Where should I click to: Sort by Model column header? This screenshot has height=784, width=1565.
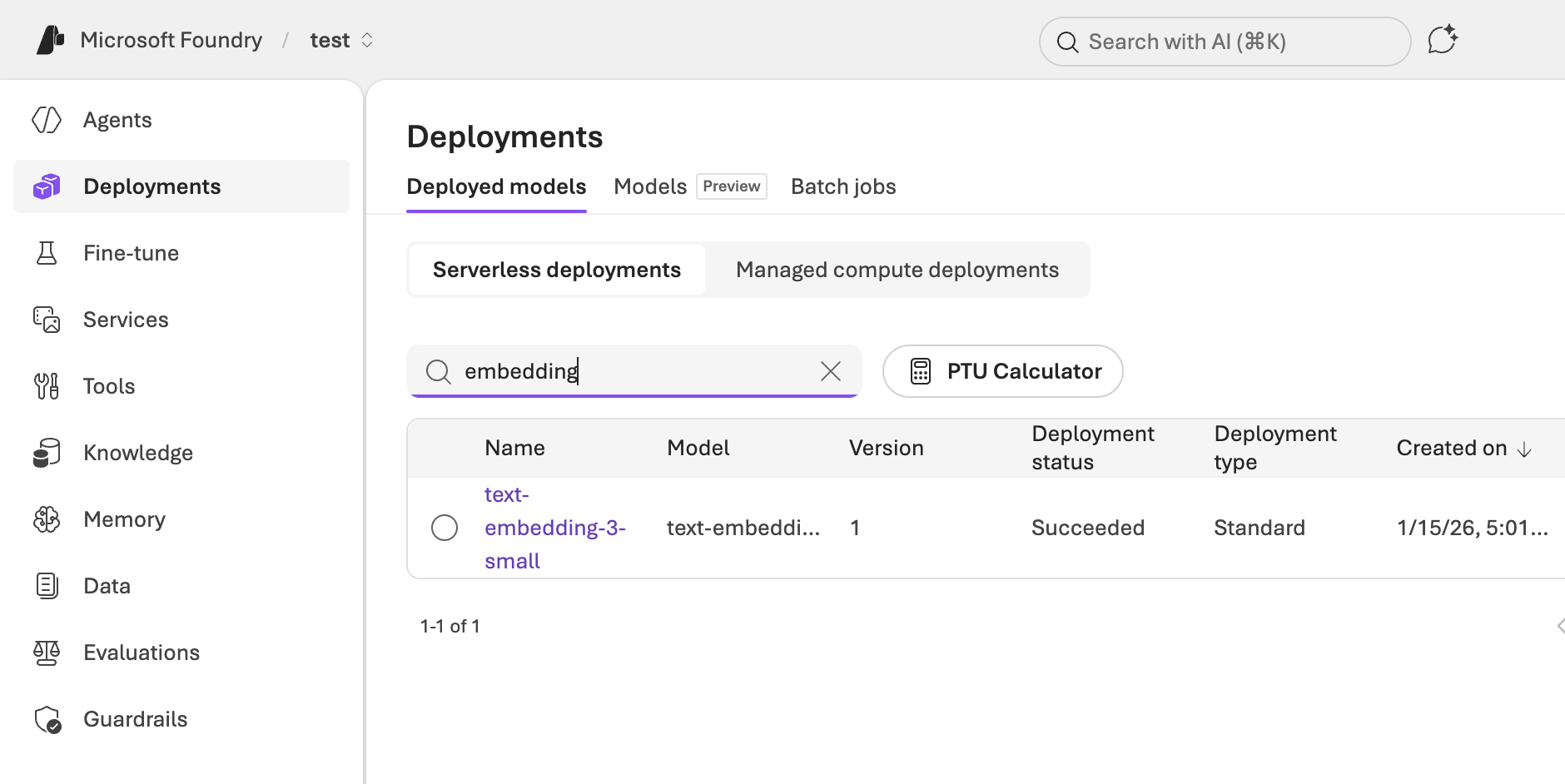(x=698, y=448)
